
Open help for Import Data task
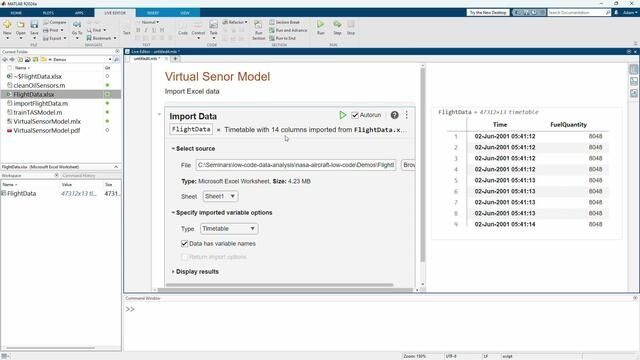[x=394, y=115]
